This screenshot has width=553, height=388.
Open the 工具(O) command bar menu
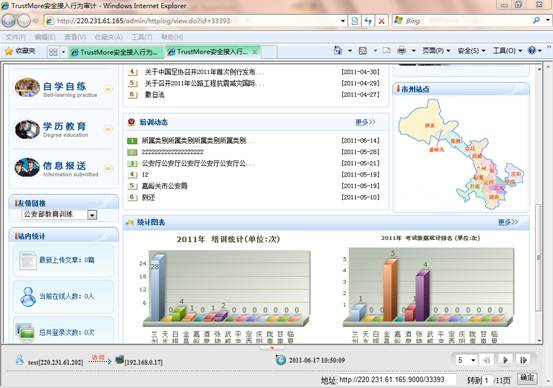point(507,51)
